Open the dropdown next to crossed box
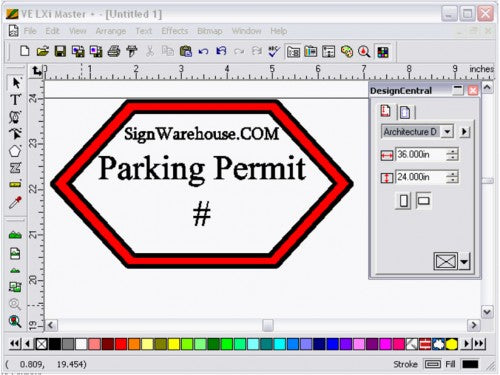 pyautogui.click(x=464, y=261)
